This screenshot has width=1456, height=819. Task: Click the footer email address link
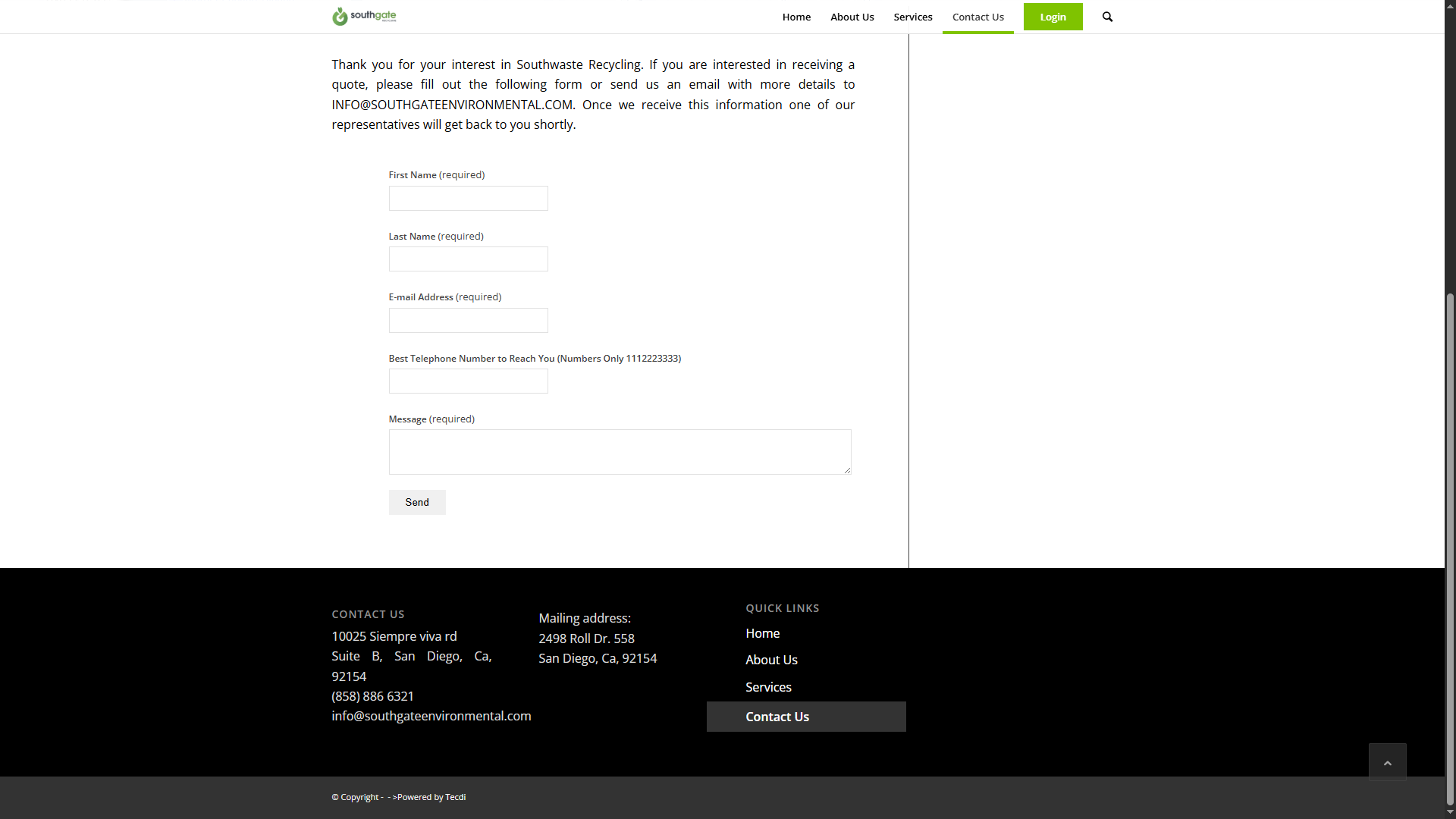(431, 716)
